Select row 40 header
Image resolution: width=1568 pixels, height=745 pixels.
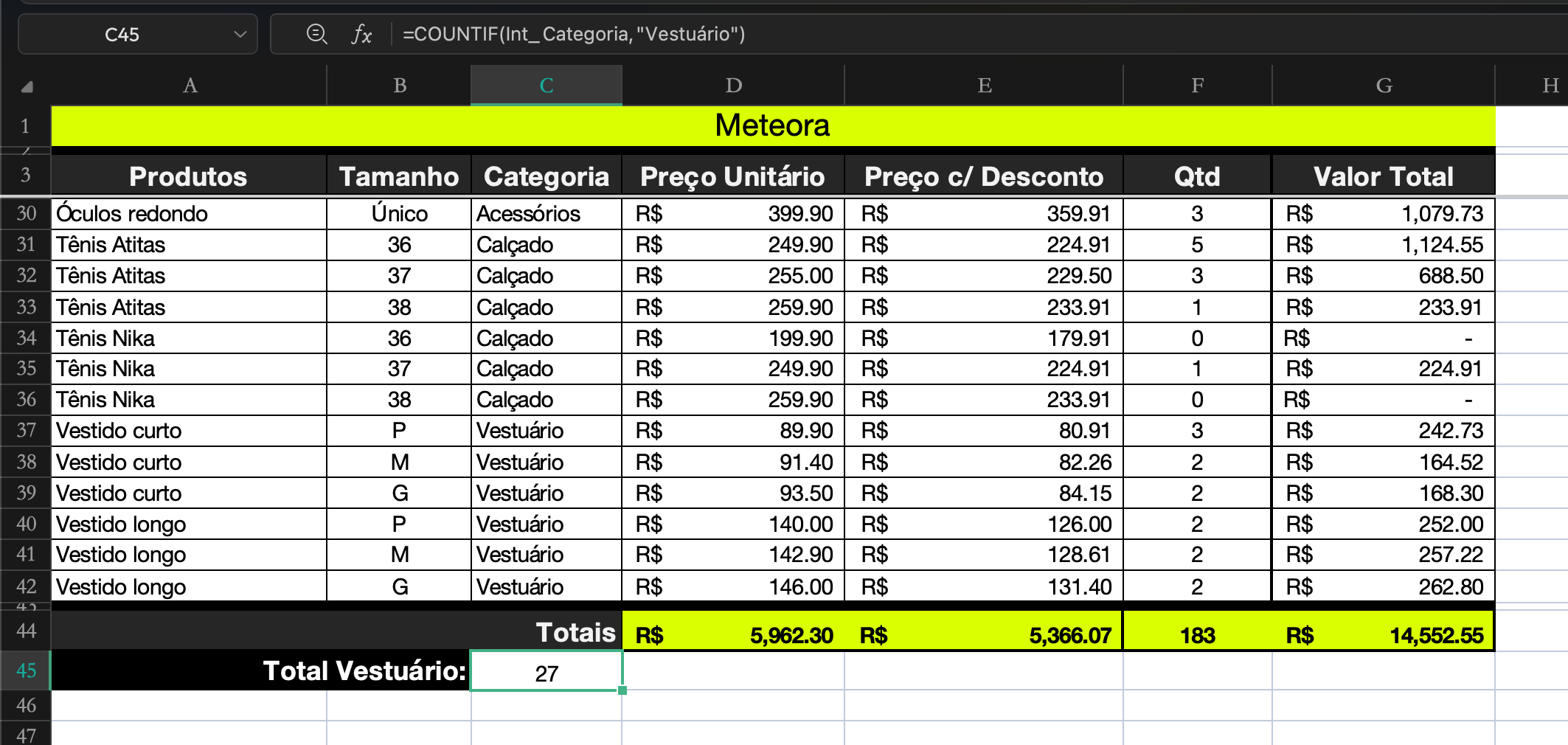click(26, 524)
